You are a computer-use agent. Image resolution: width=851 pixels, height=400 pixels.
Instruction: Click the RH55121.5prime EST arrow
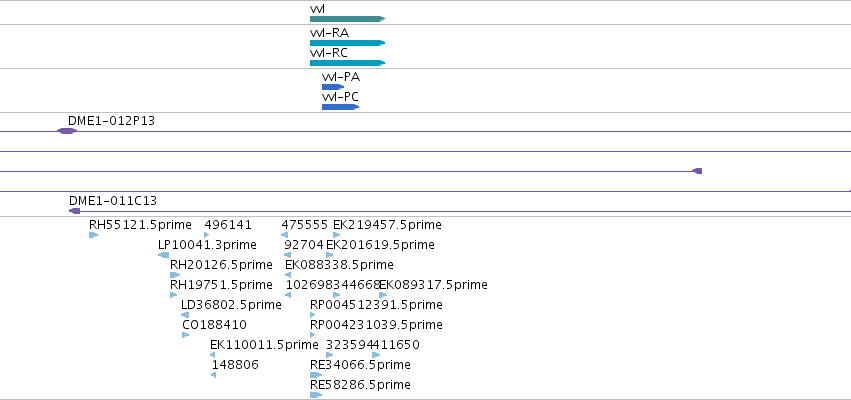point(93,235)
